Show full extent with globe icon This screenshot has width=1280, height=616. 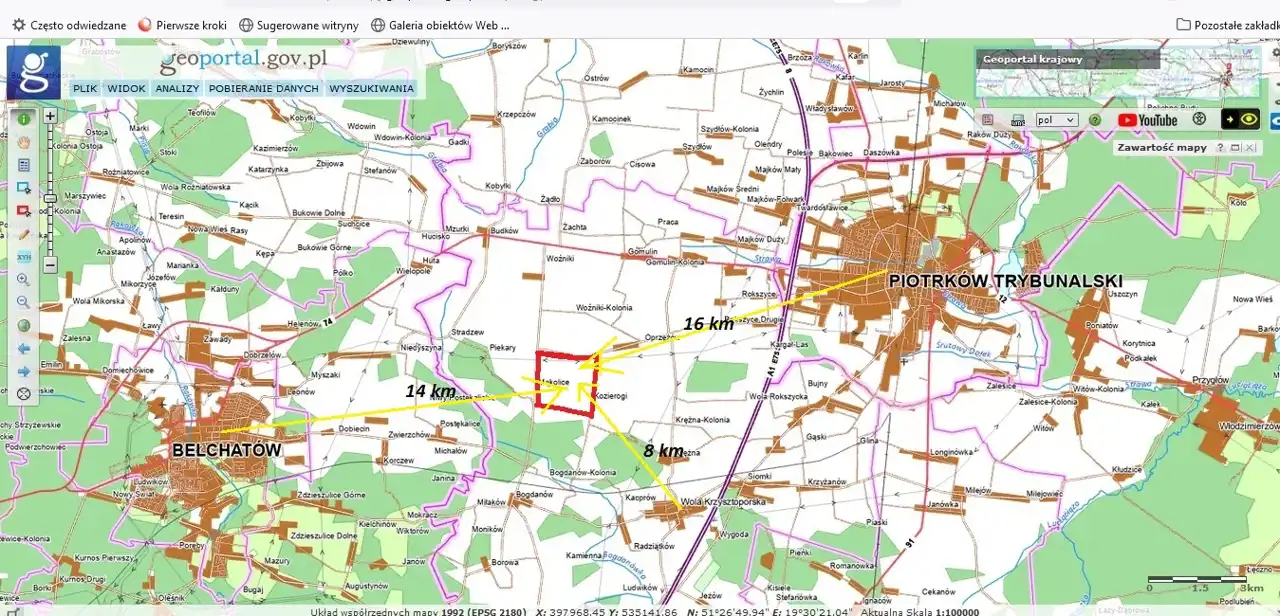(24, 325)
